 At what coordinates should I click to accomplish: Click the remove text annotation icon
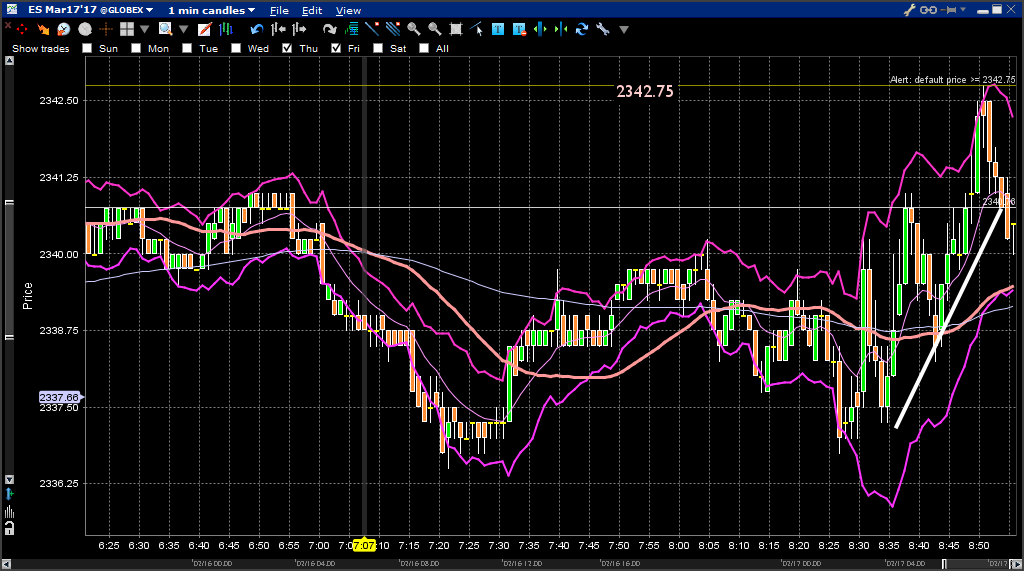point(519,29)
